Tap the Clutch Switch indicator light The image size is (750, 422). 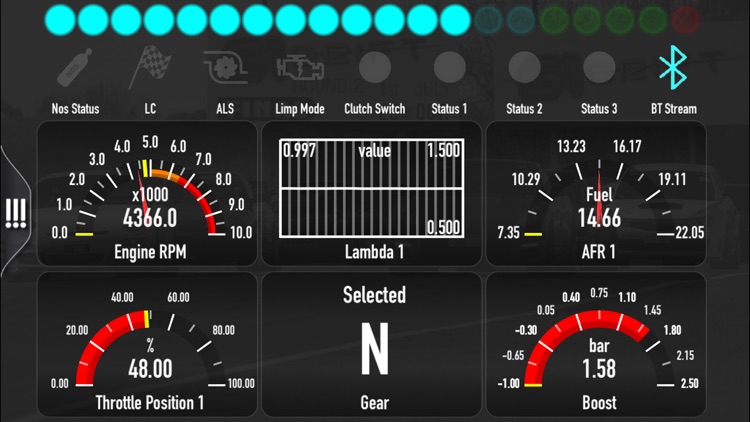375,67
